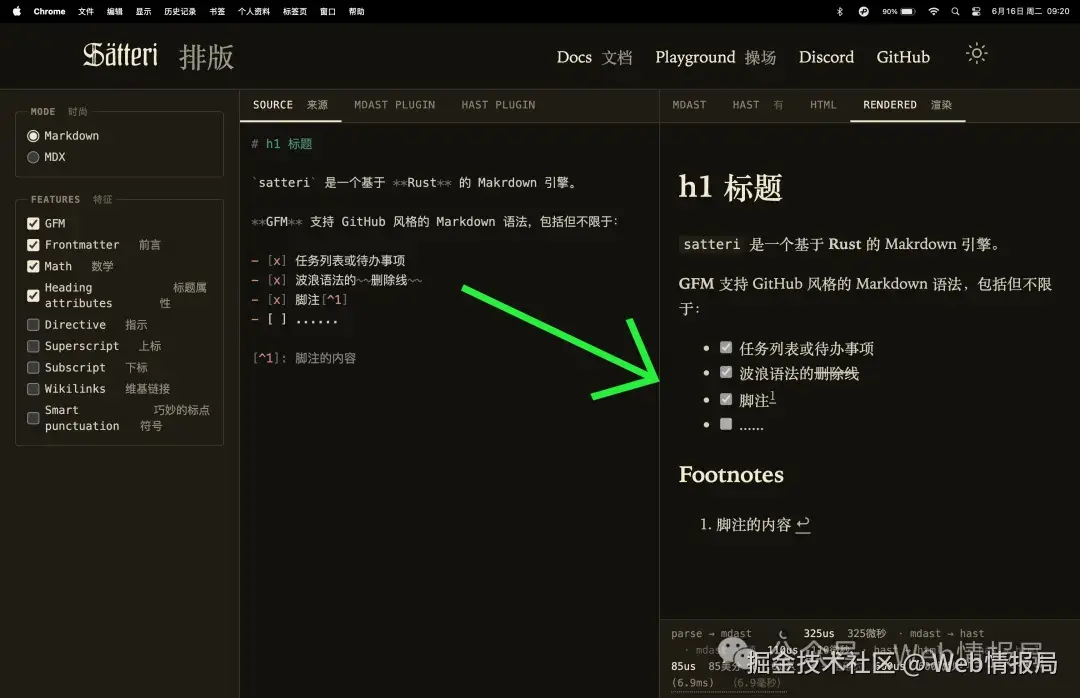Open the 历史记录 menu

[180, 11]
